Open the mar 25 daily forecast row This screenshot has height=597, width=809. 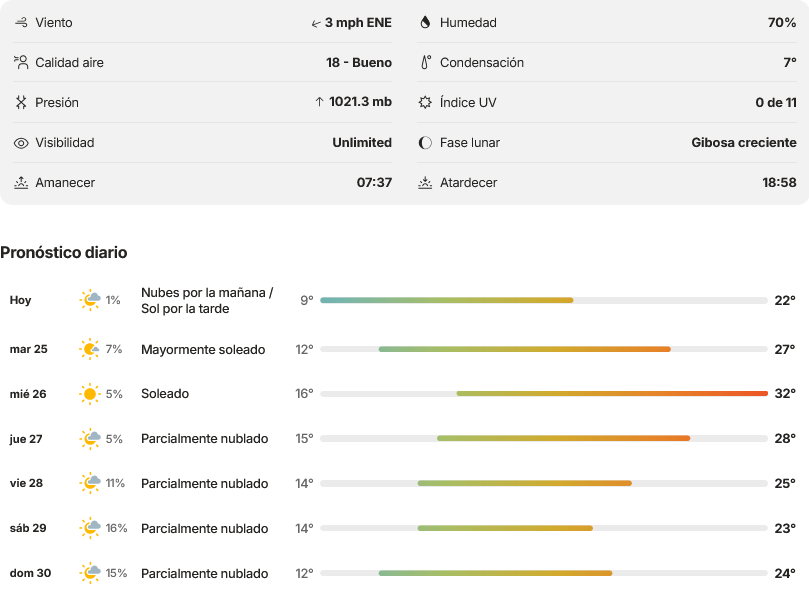tap(403, 349)
